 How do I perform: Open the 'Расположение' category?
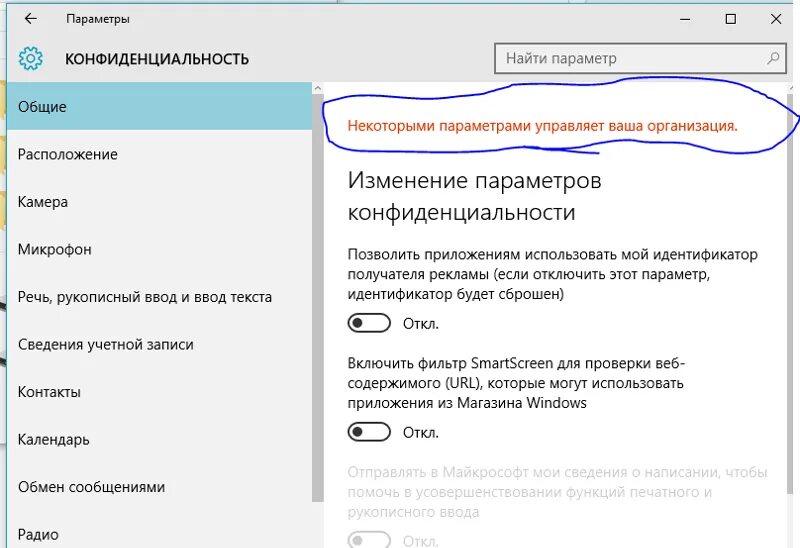(159, 154)
